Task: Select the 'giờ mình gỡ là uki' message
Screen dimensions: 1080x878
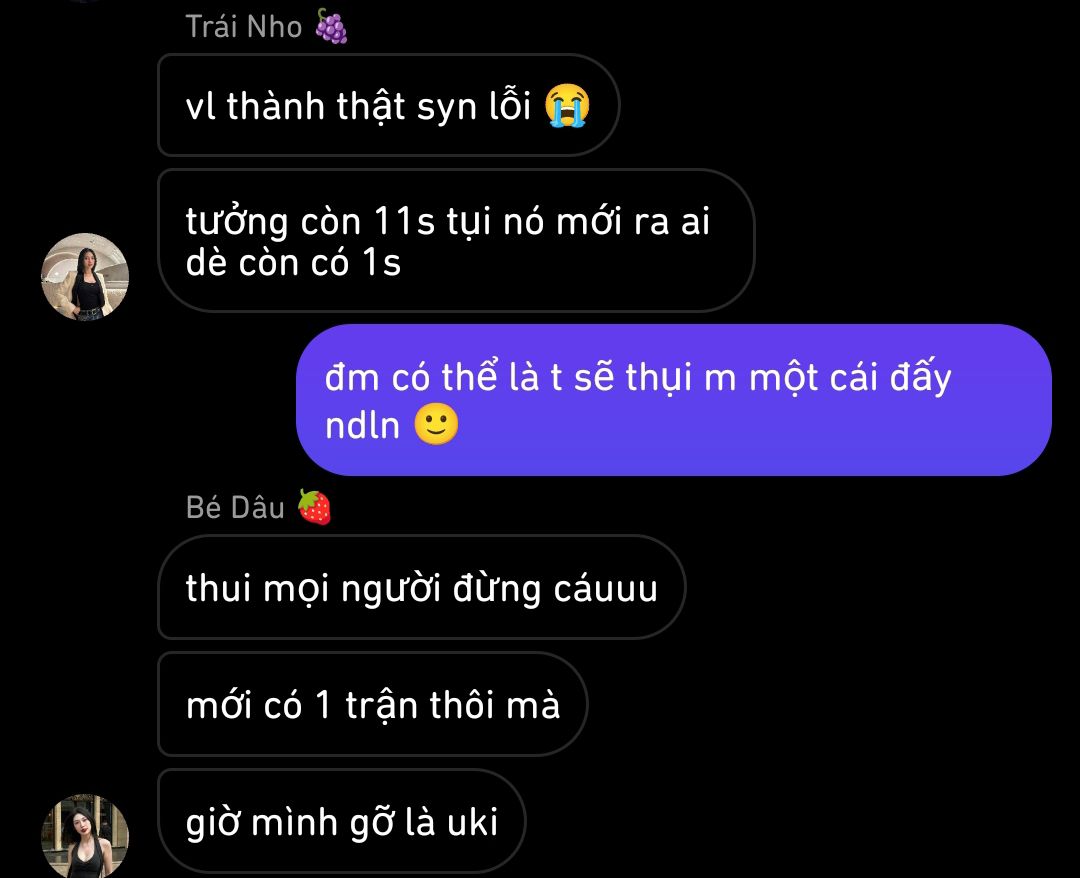Action: (342, 821)
